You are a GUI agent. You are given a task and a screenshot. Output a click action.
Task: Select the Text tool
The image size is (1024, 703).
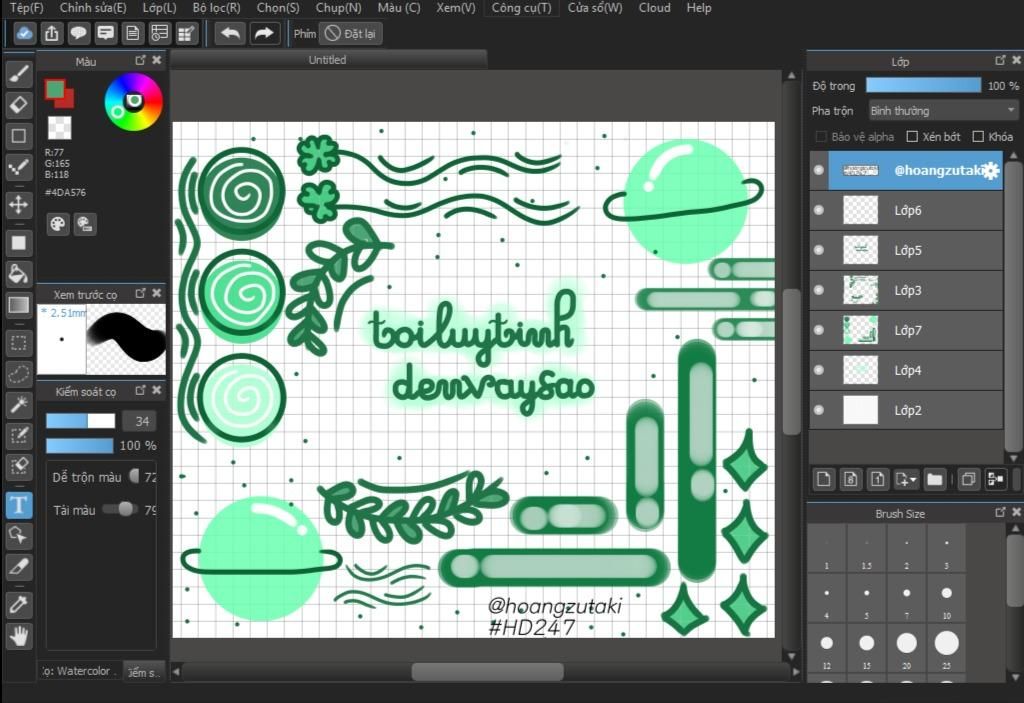coord(18,505)
